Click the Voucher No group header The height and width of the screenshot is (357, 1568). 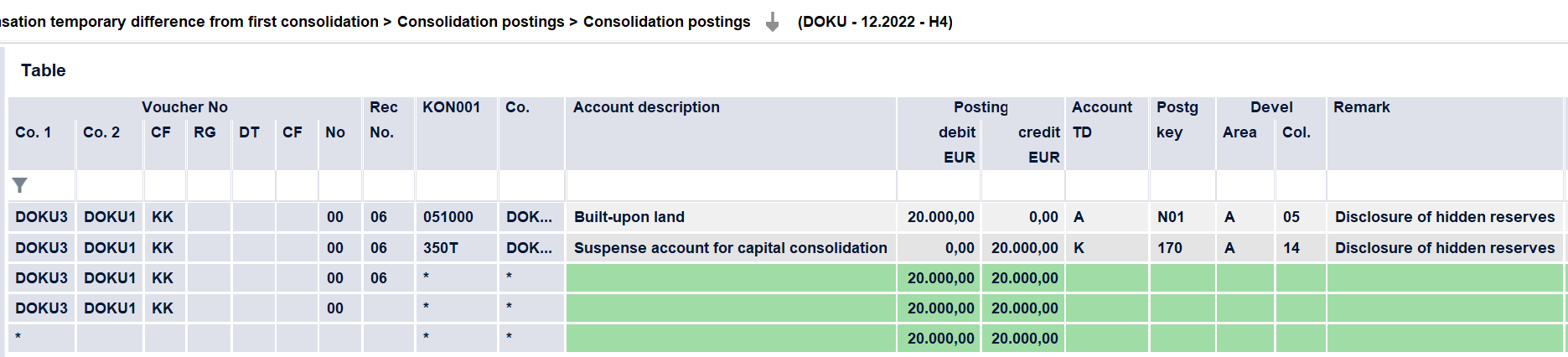[184, 107]
